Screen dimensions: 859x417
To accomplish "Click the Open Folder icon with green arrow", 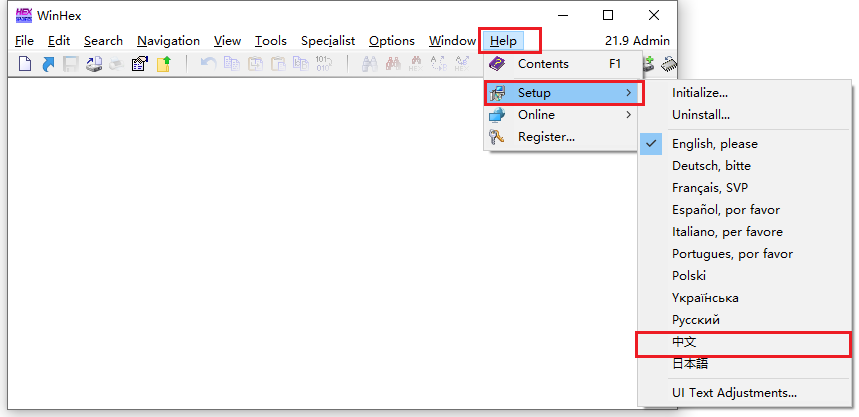I will (164, 64).
